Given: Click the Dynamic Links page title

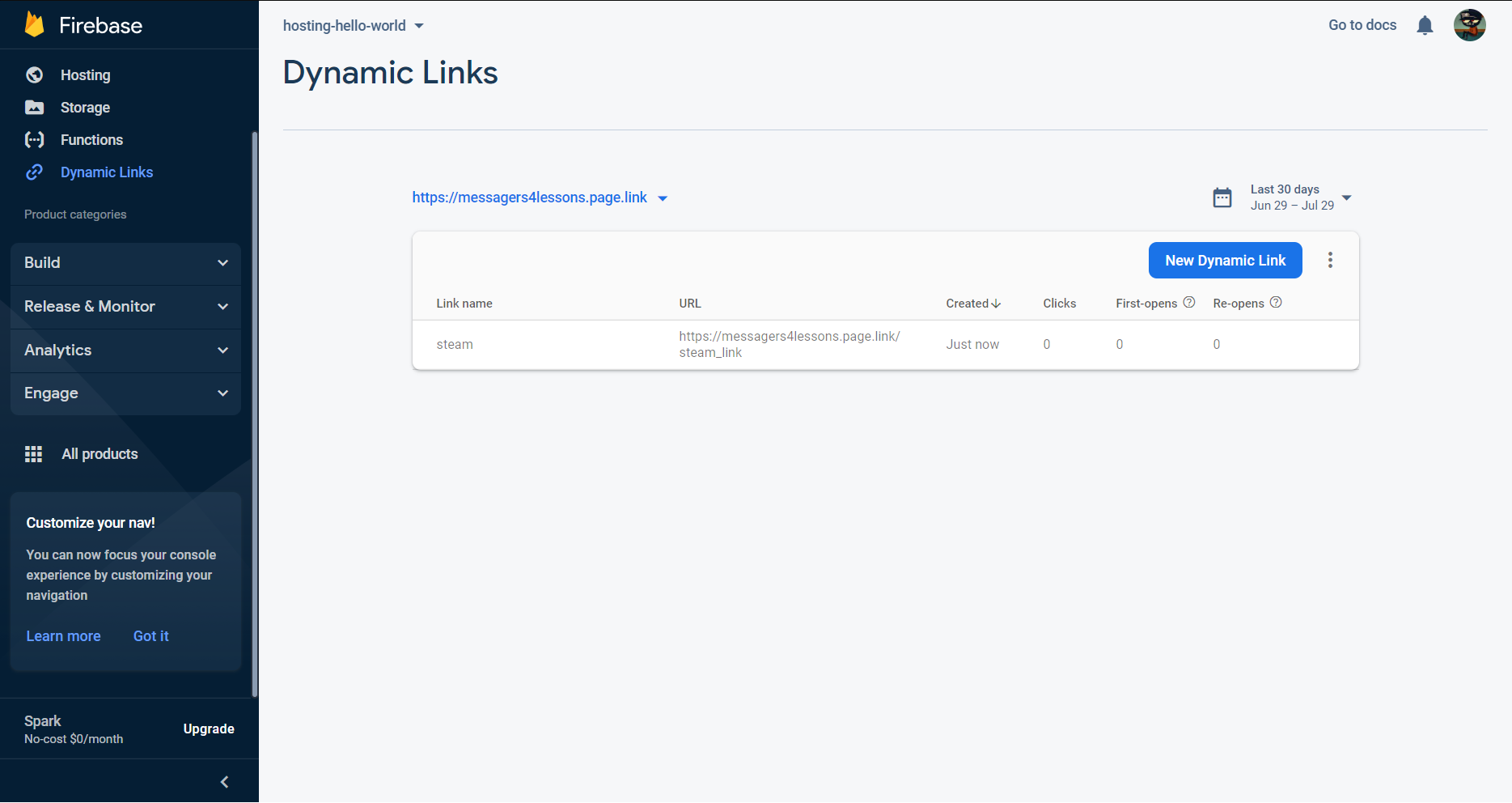Looking at the screenshot, I should (x=390, y=73).
